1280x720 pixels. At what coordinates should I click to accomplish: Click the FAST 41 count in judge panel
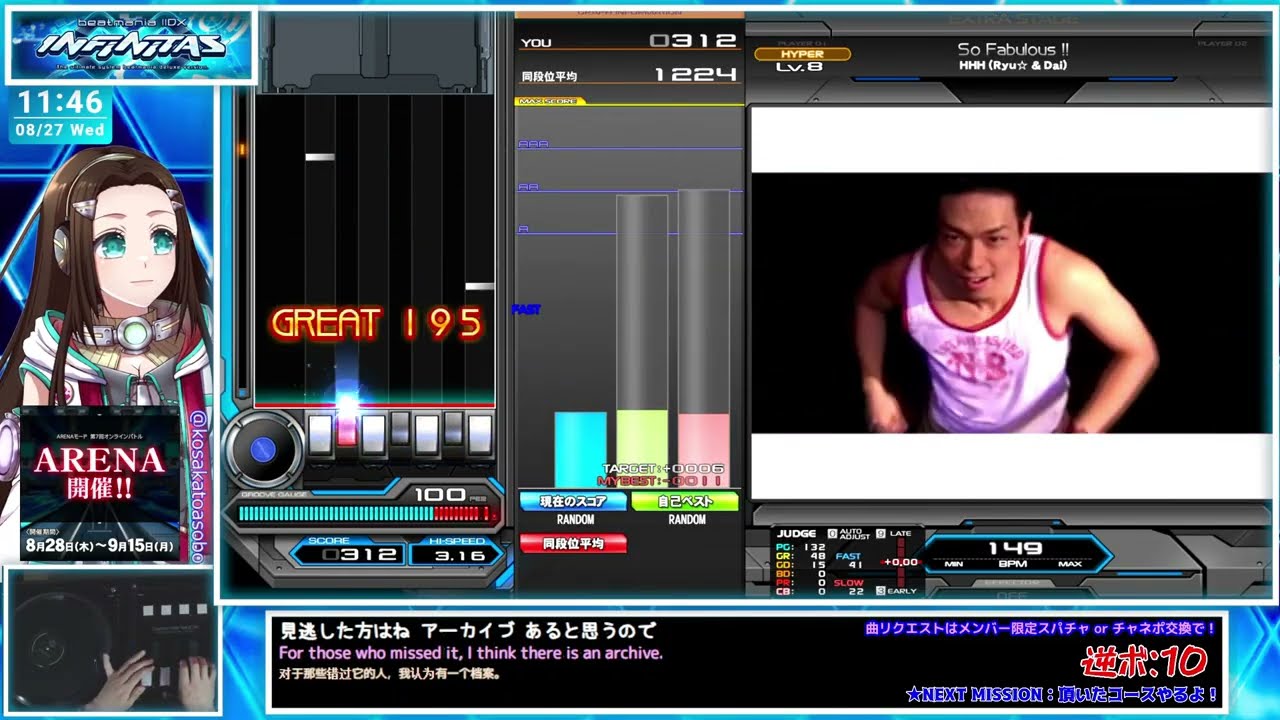pos(849,561)
